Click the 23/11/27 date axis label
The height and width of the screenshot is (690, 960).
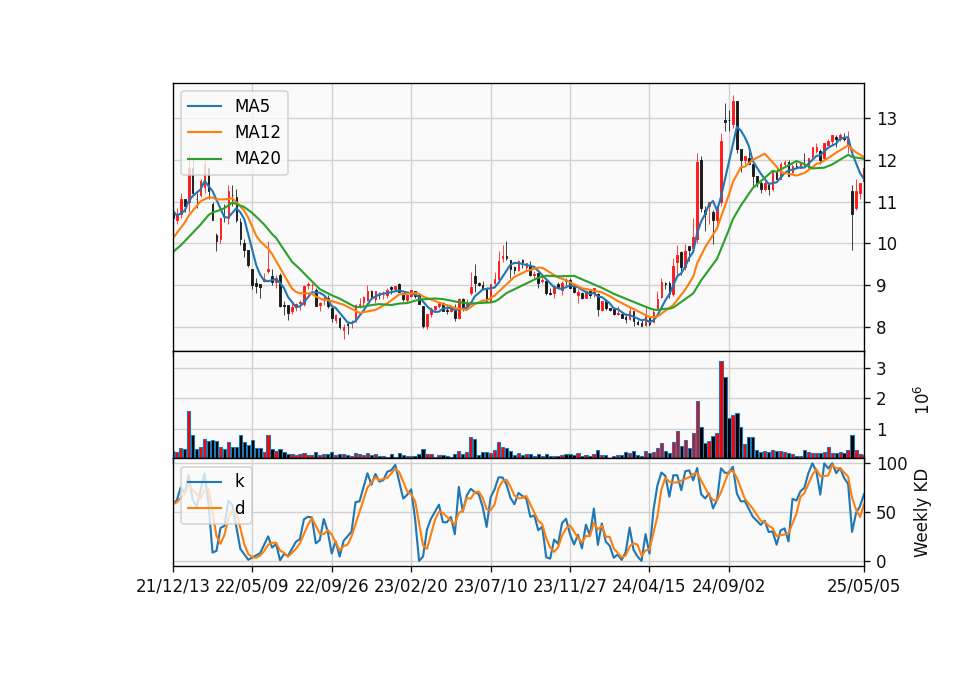point(570,587)
